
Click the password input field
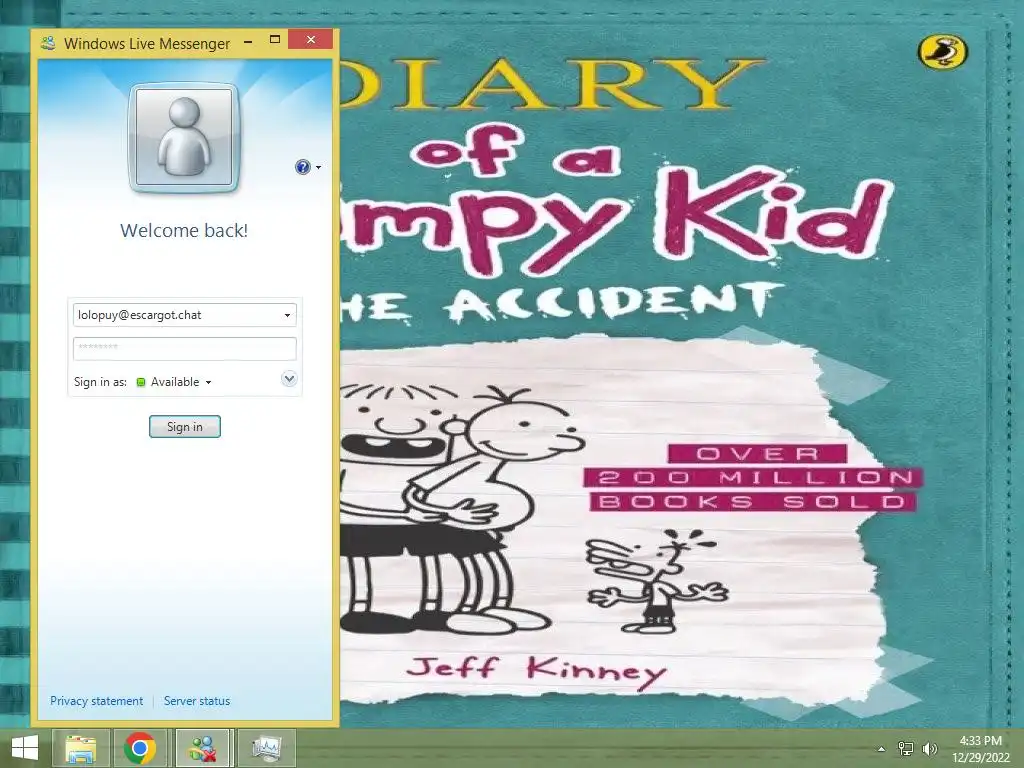pyautogui.click(x=185, y=348)
